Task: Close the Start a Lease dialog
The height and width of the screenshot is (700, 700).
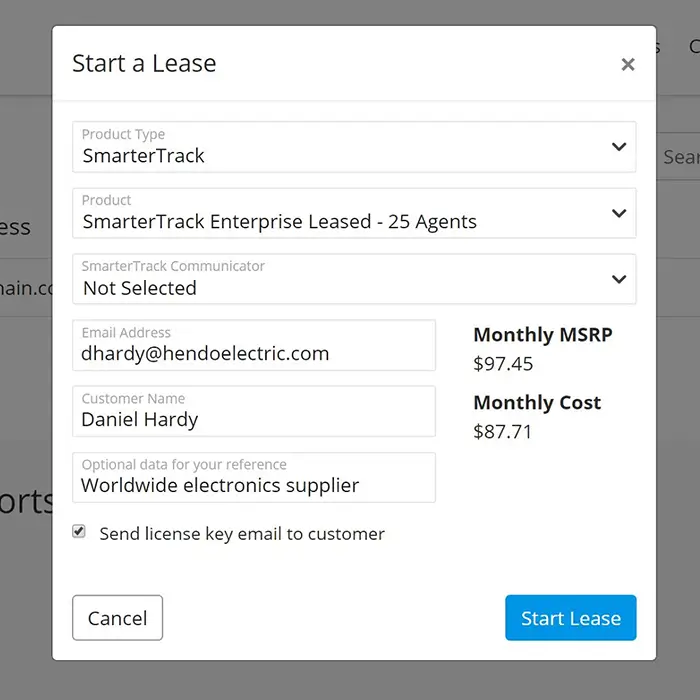Action: [628, 64]
